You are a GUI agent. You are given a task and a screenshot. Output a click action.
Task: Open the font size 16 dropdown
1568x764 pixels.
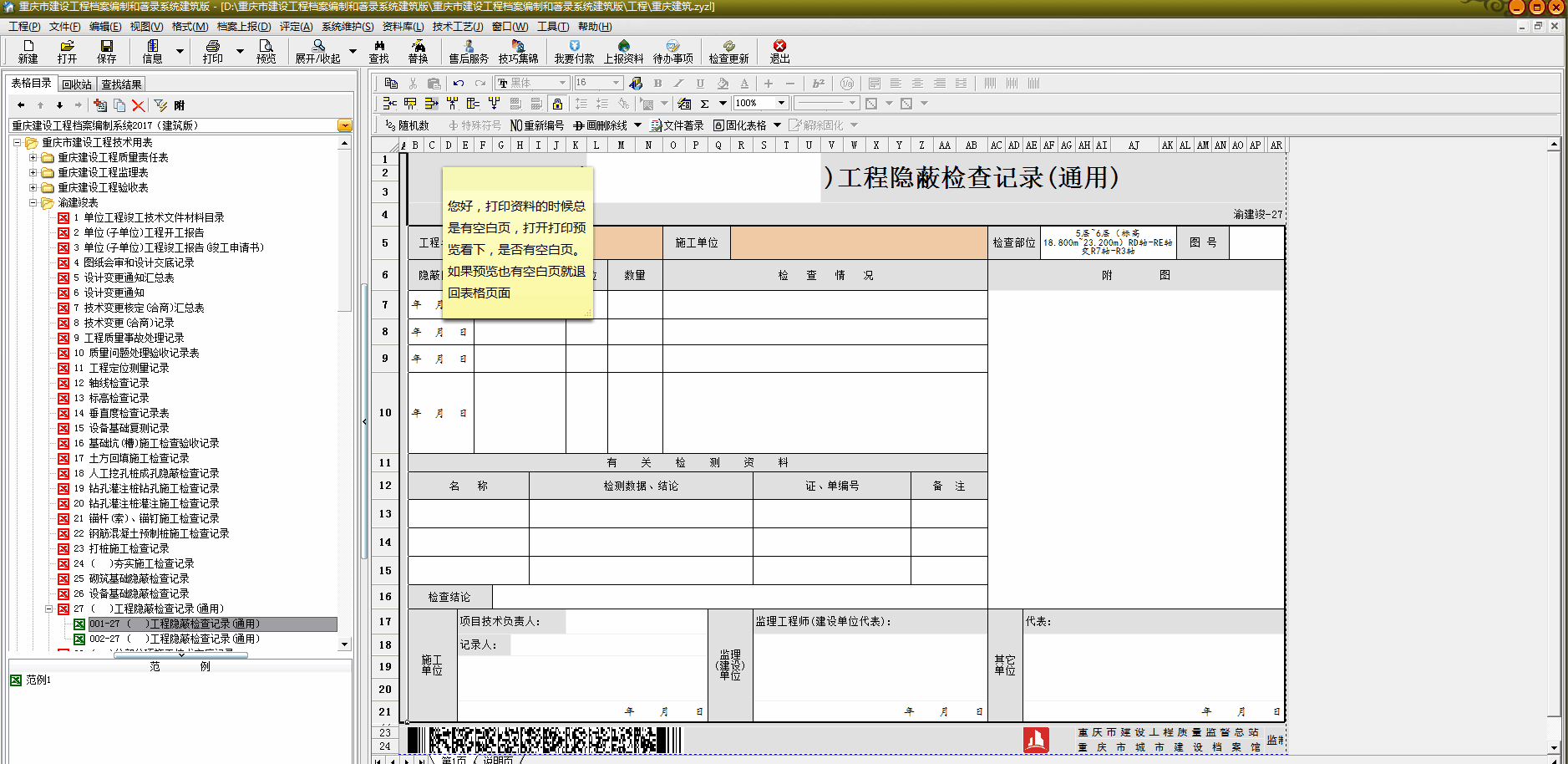click(616, 83)
